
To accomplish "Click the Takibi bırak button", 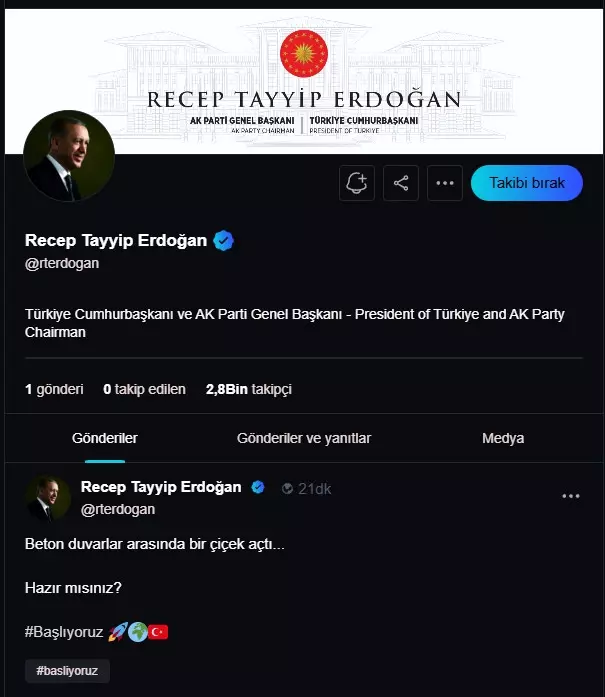I will click(526, 183).
